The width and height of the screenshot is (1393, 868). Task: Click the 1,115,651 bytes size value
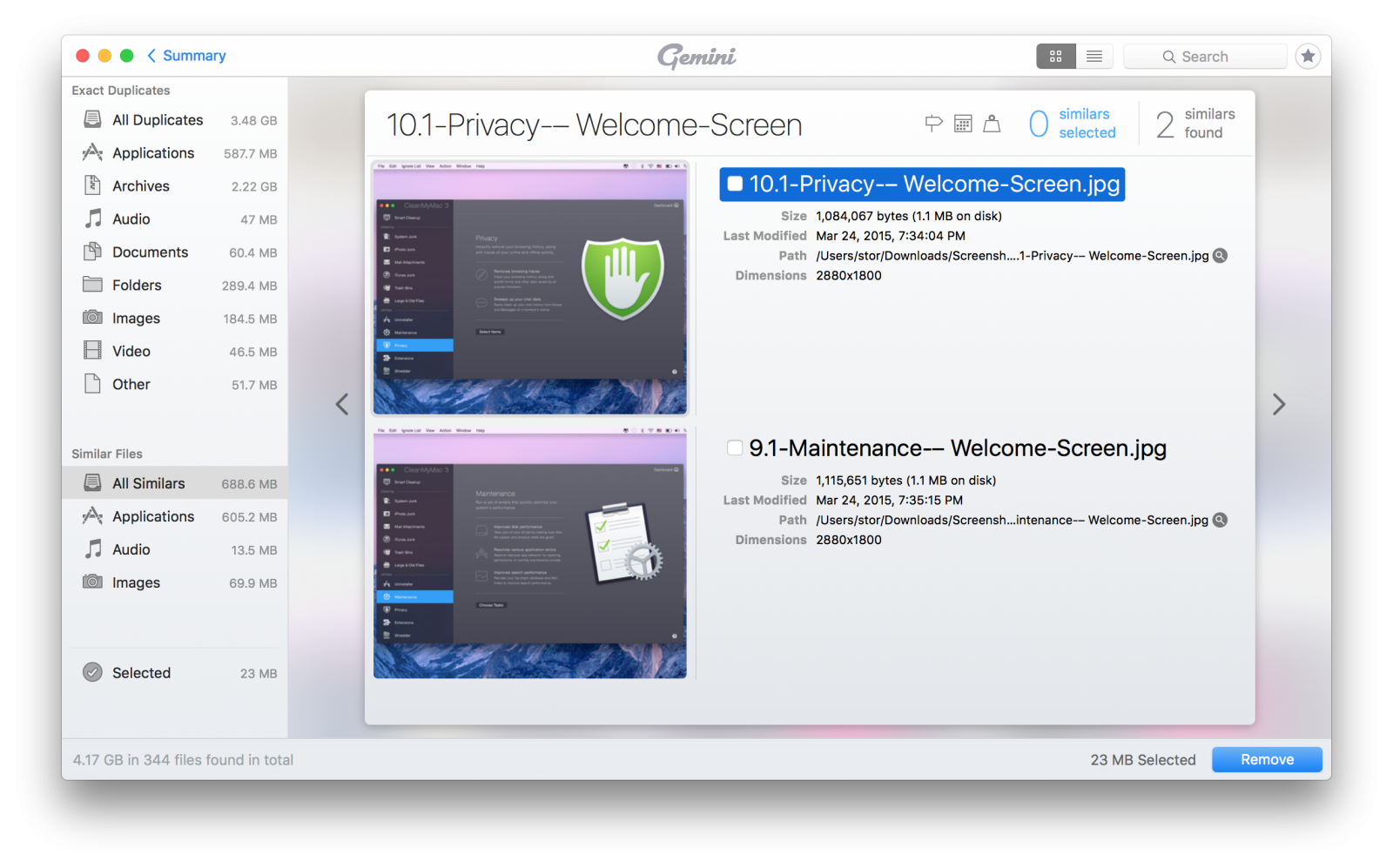(905, 481)
